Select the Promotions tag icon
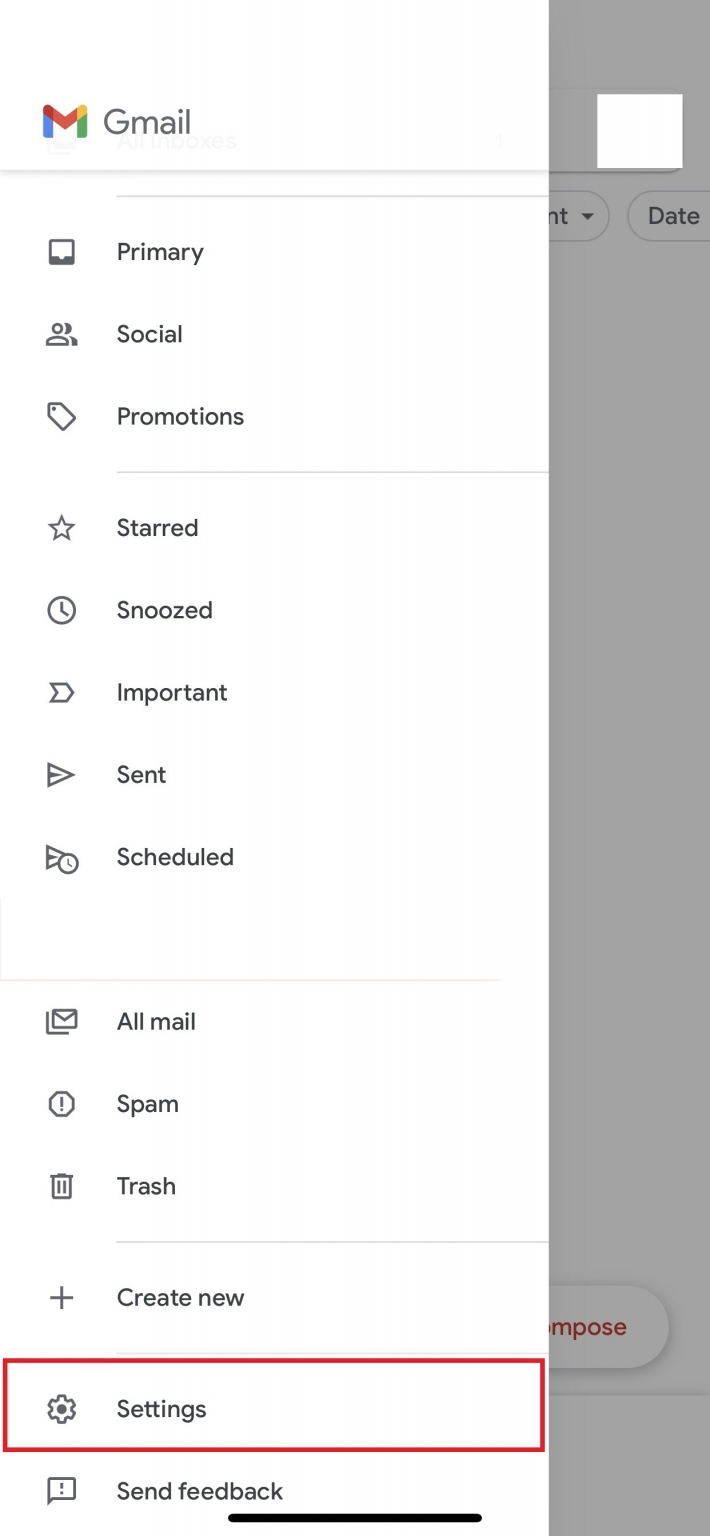Viewport: 710px width, 1536px height. 62,416
